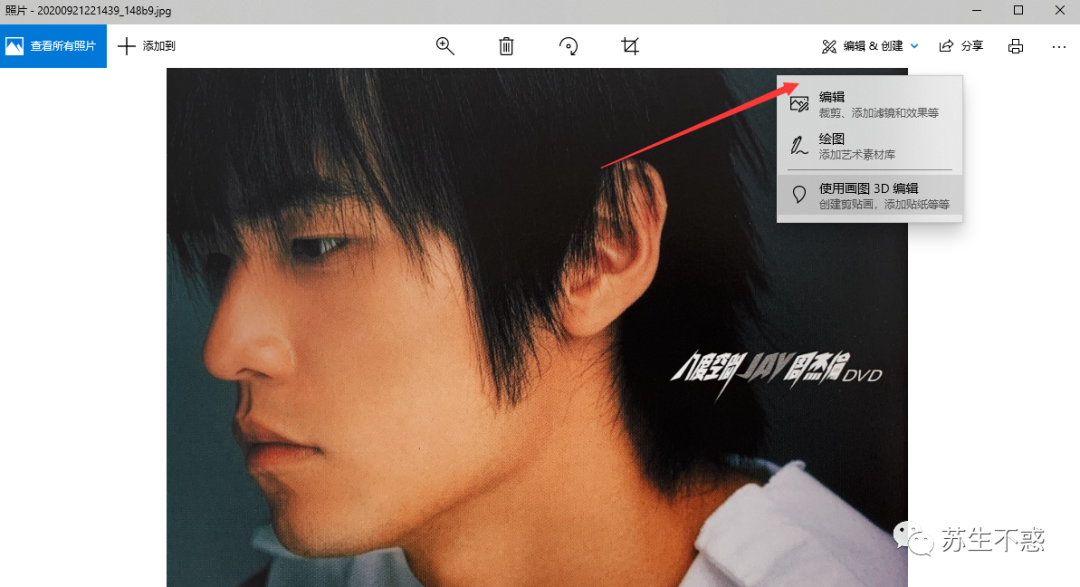Click 查看所有照片 button
The image size is (1080, 587).
point(53,46)
